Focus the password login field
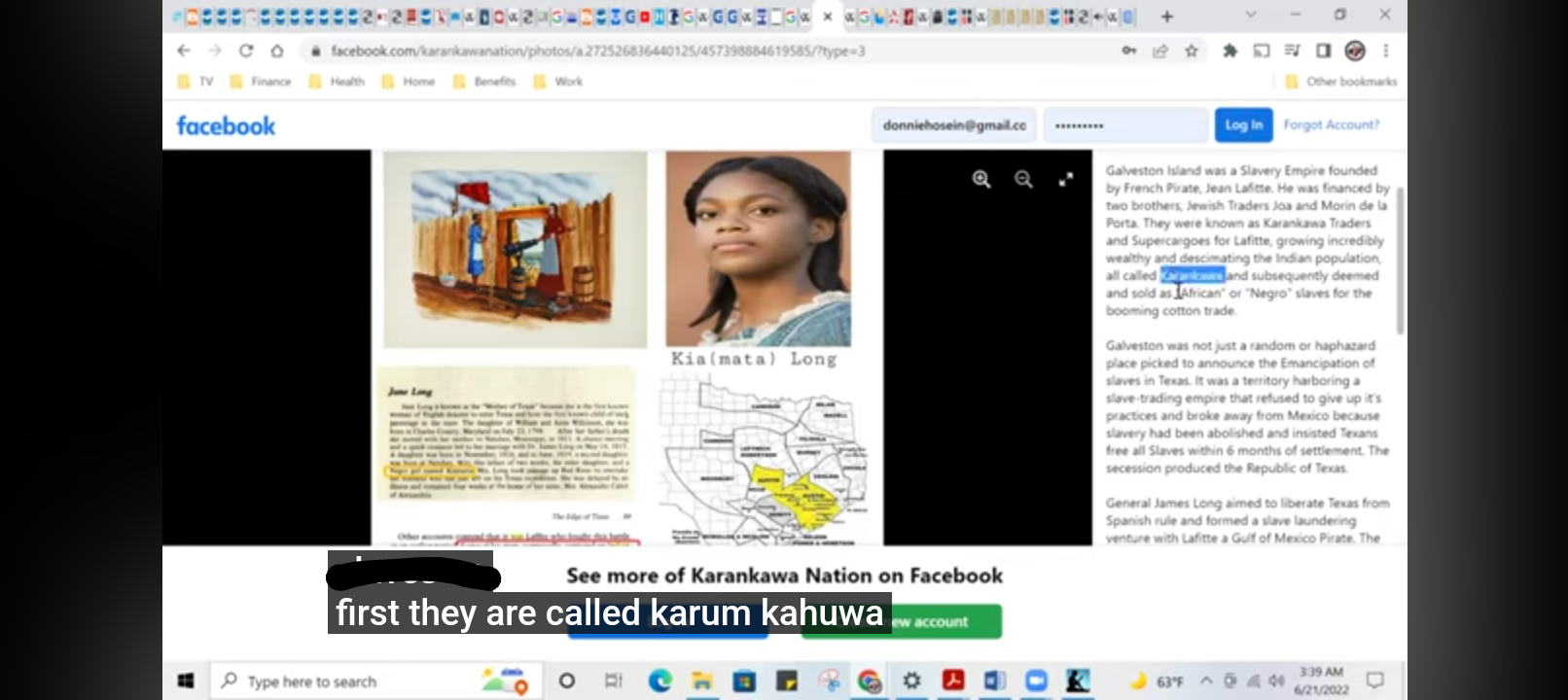Viewport: 1568px width, 700px height. pyautogui.click(x=1125, y=124)
